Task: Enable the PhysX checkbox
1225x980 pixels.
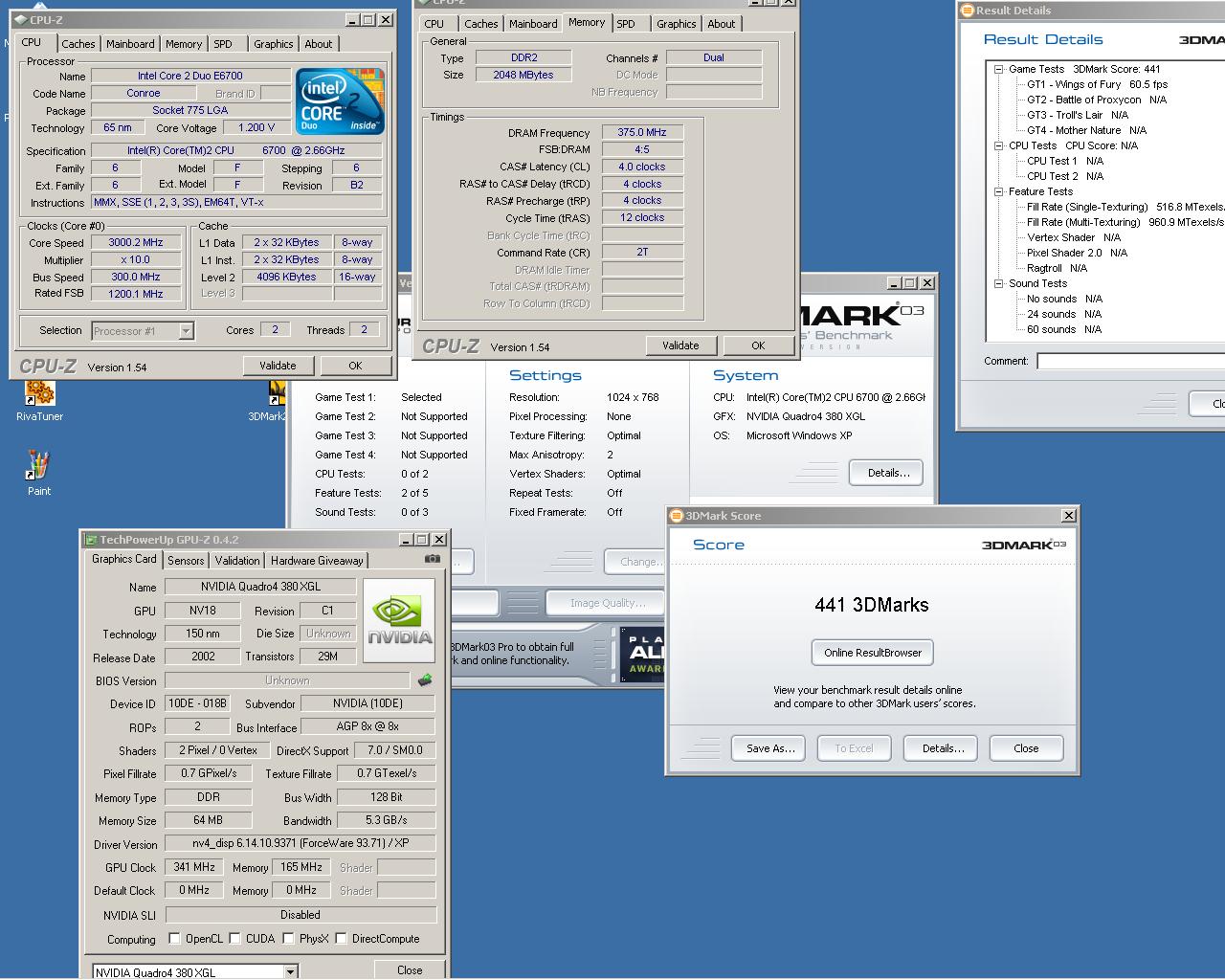Action: click(x=288, y=939)
